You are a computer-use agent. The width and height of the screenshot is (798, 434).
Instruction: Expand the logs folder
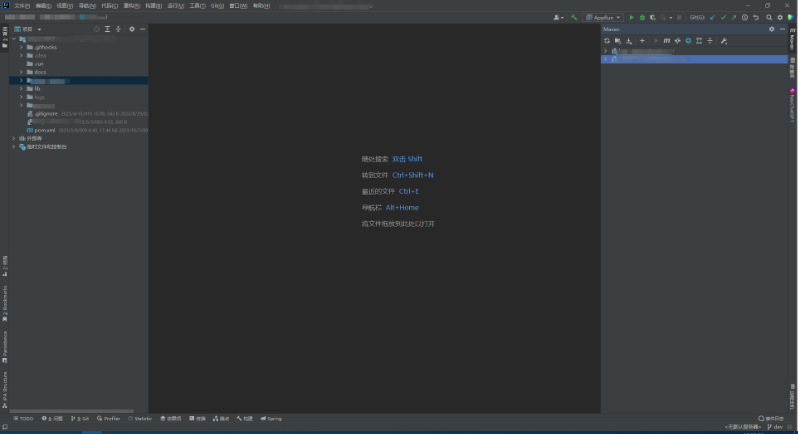[21, 97]
